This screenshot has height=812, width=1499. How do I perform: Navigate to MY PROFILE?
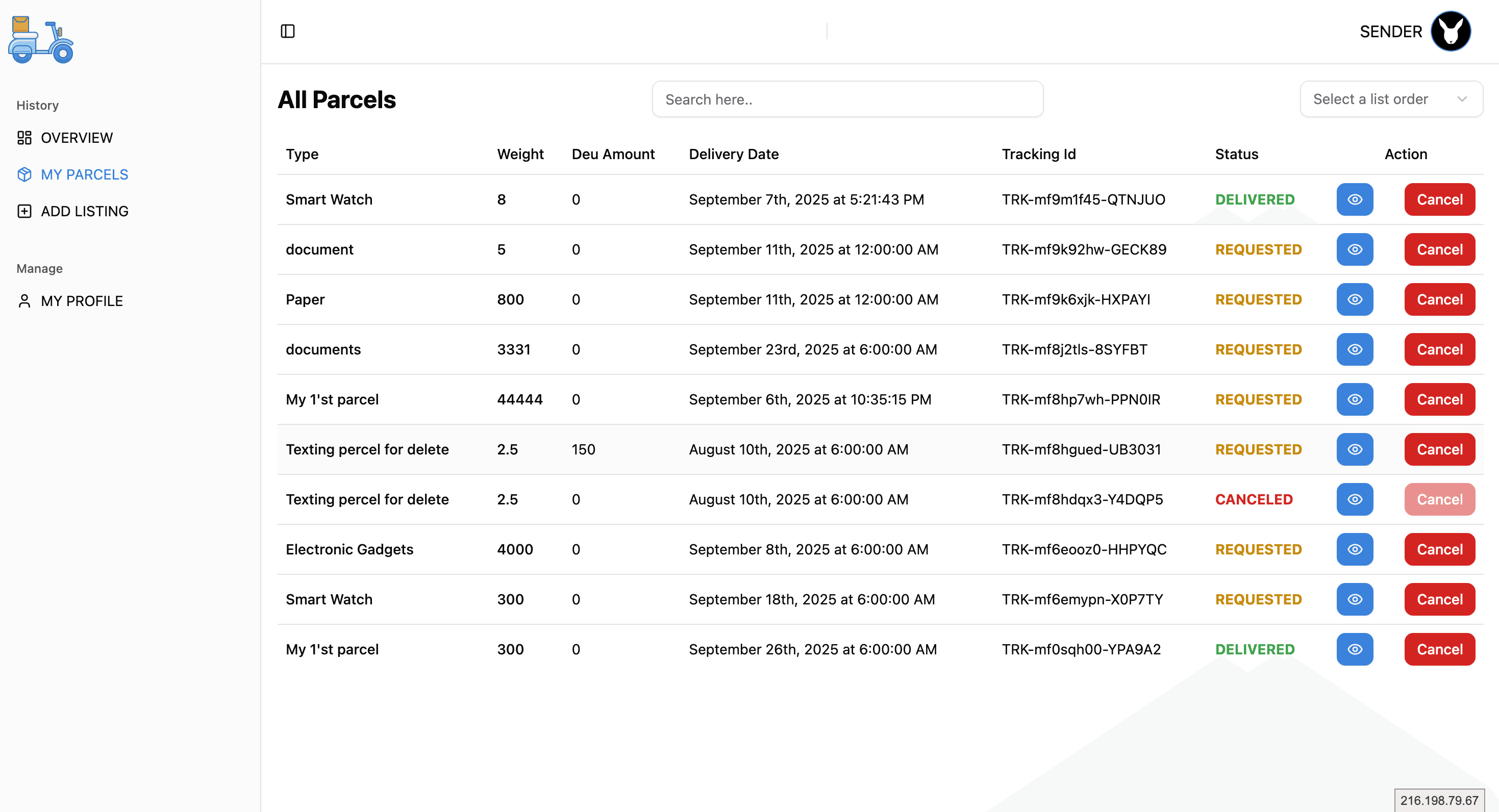pos(82,301)
